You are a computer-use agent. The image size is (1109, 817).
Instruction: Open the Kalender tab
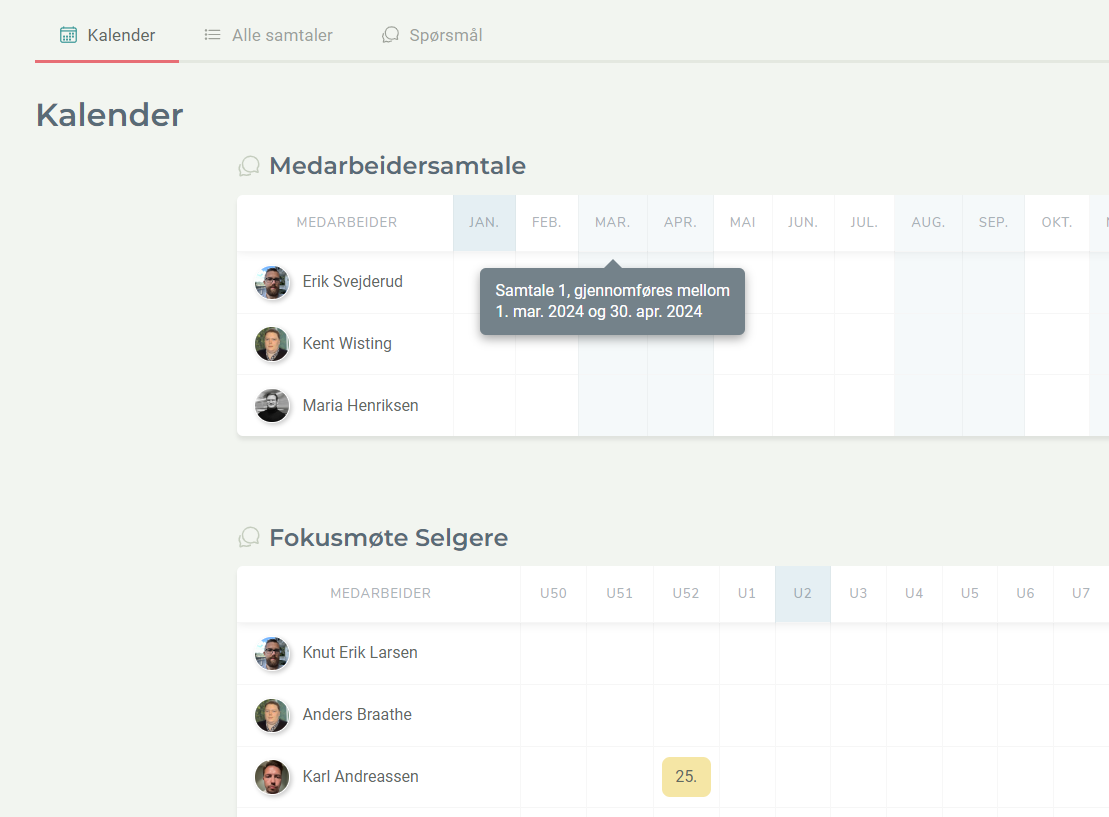(x=107, y=35)
